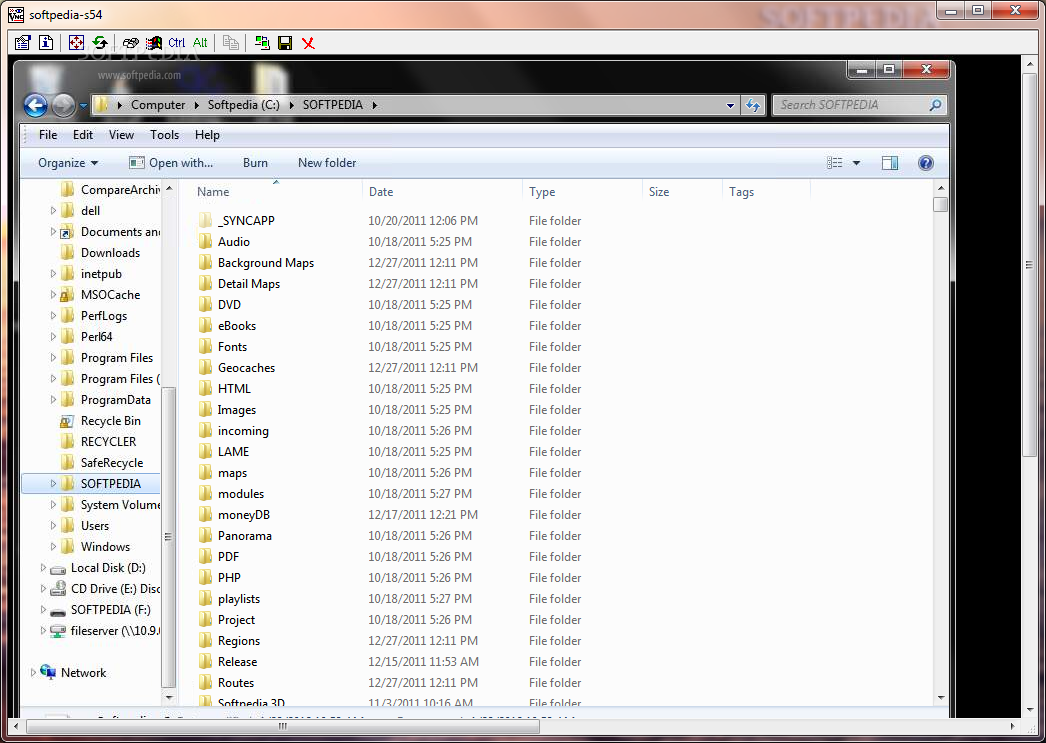Viewport: 1046px width, 743px height.
Task: Select the Downloads folder in tree
Action: click(110, 253)
